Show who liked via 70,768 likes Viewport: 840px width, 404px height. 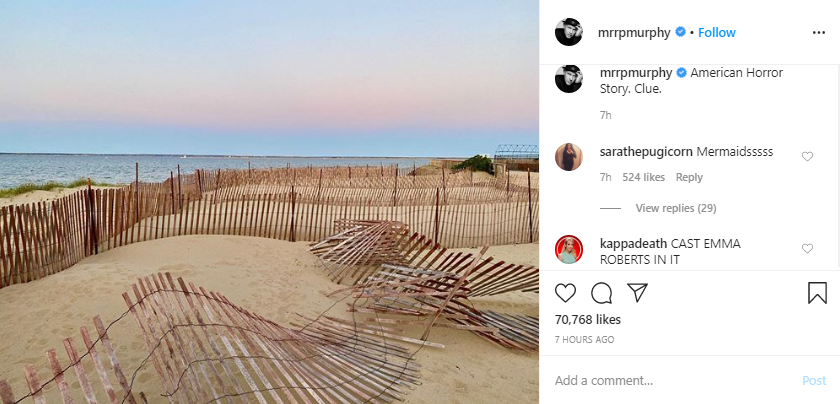588,320
